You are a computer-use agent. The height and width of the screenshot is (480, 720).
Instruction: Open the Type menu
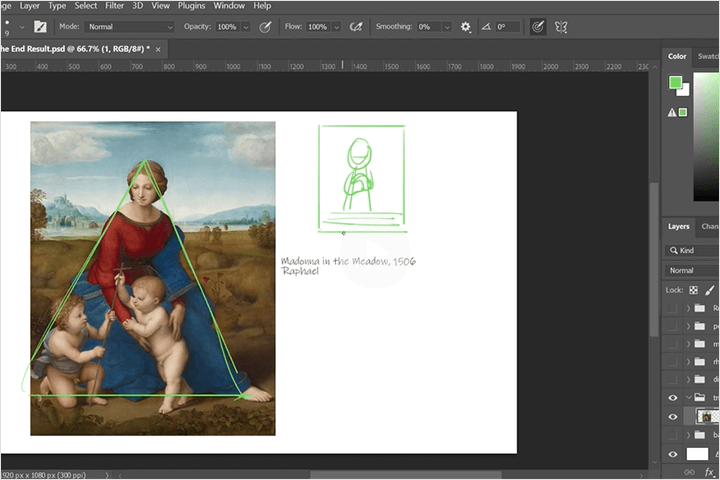(x=57, y=6)
